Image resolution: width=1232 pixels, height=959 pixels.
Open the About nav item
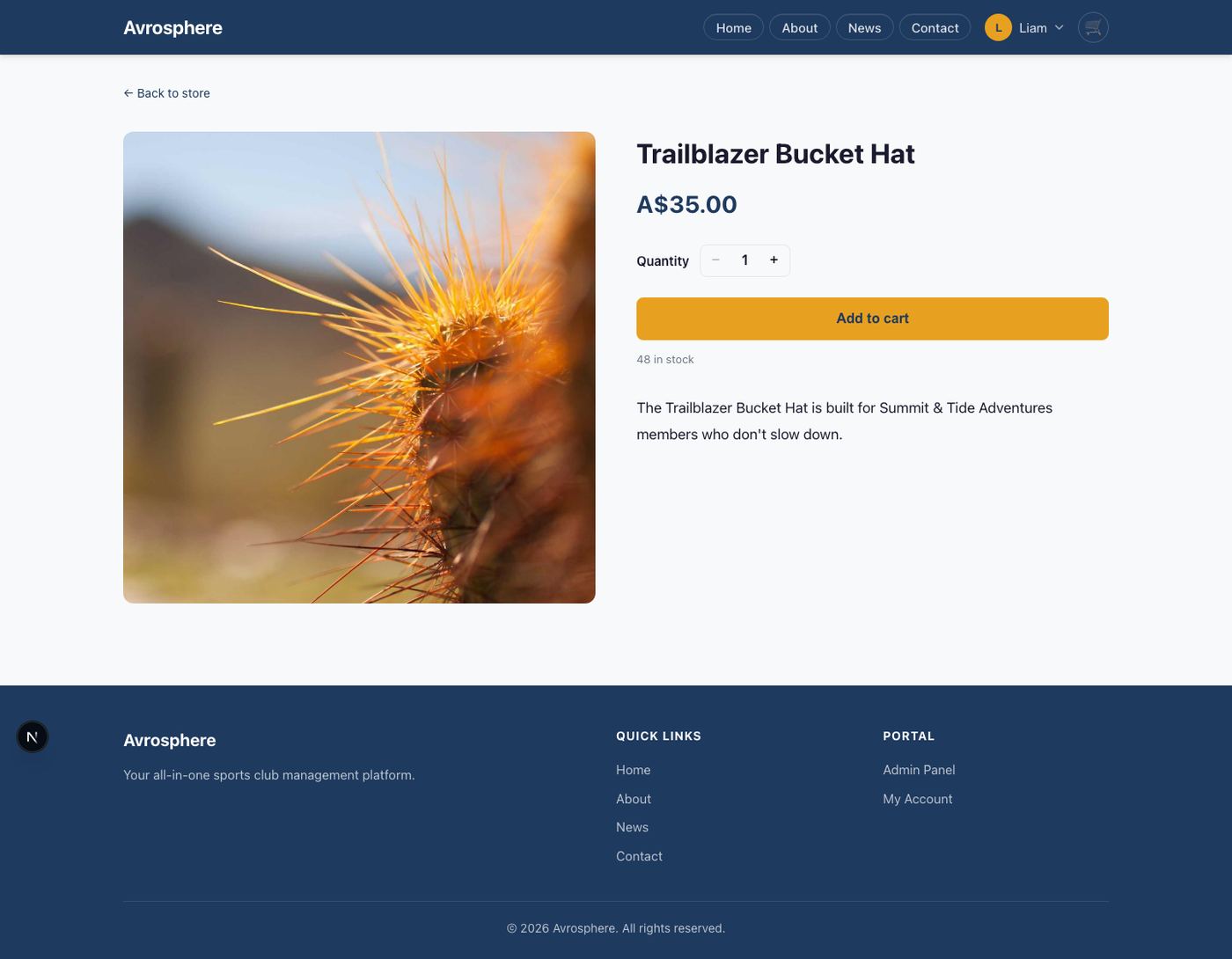click(799, 27)
